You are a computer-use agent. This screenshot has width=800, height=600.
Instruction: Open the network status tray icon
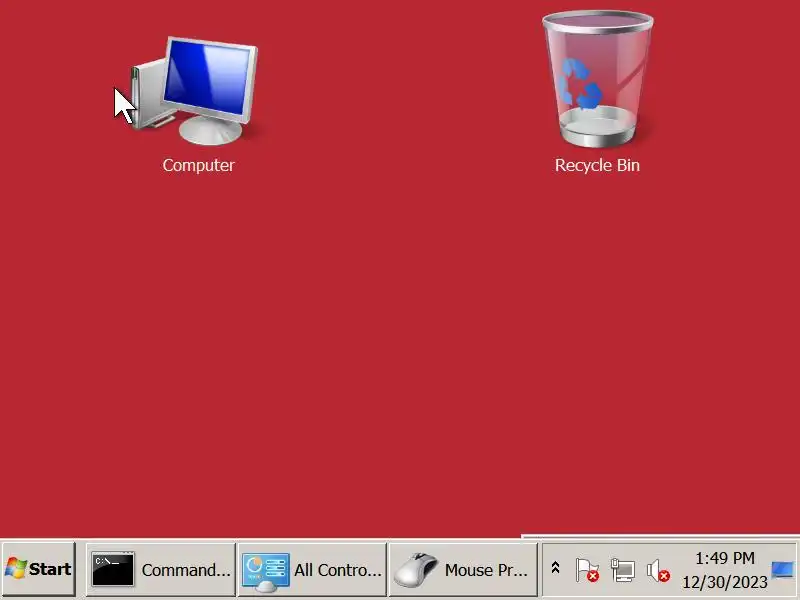tap(623, 569)
